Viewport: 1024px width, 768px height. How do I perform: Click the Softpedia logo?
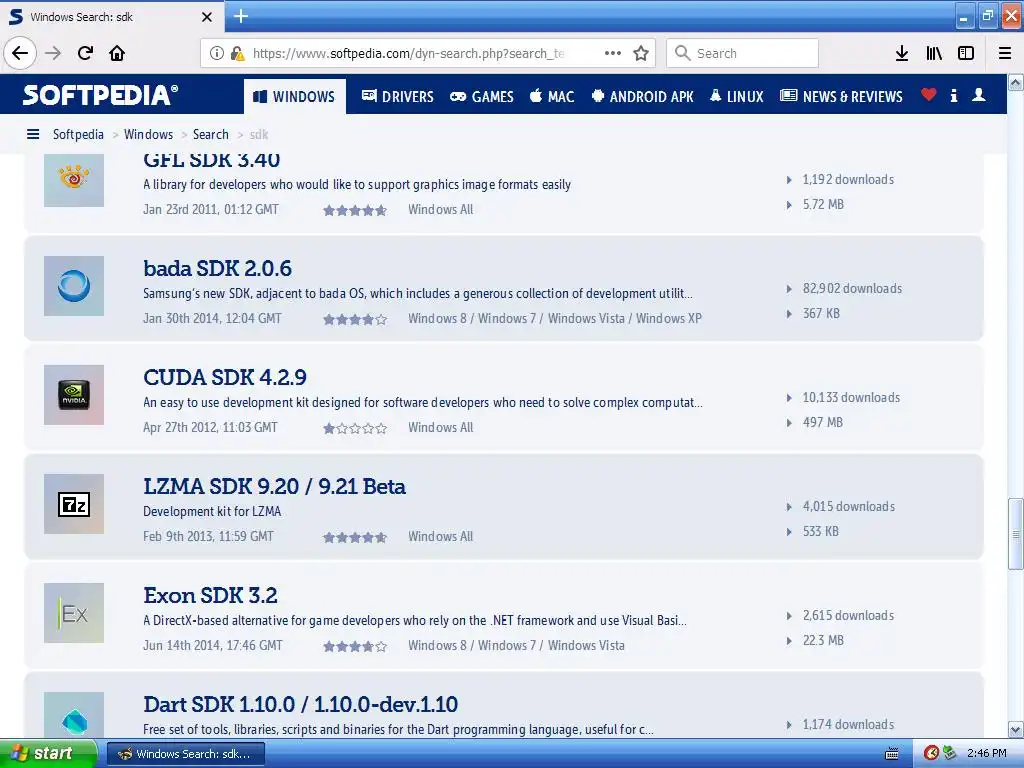coord(100,95)
